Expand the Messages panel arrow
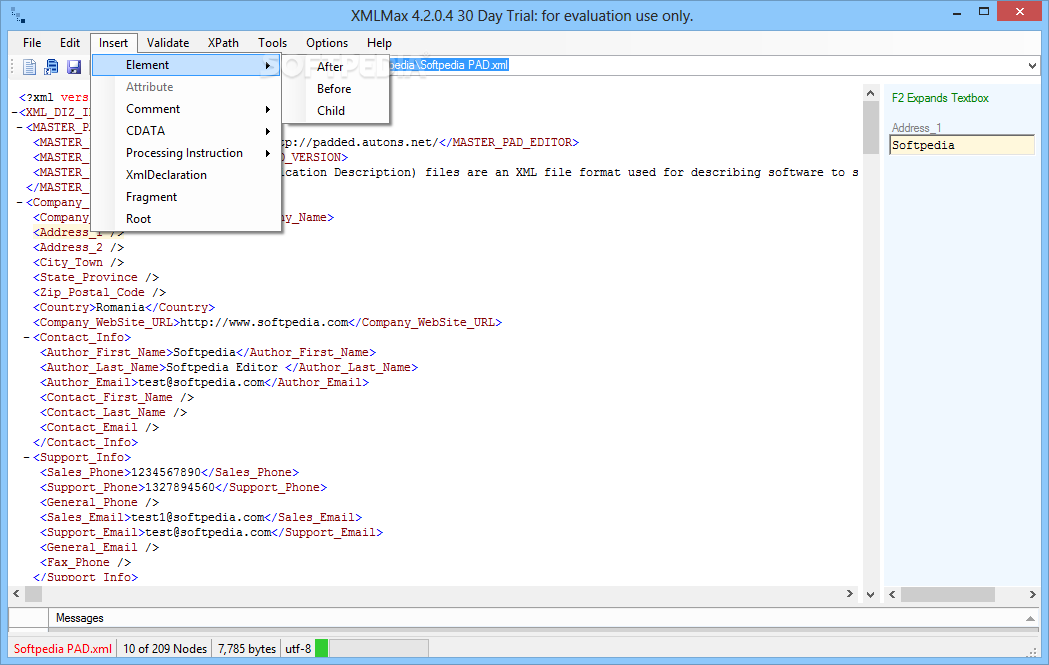The height and width of the screenshot is (665, 1049). tap(1030, 618)
